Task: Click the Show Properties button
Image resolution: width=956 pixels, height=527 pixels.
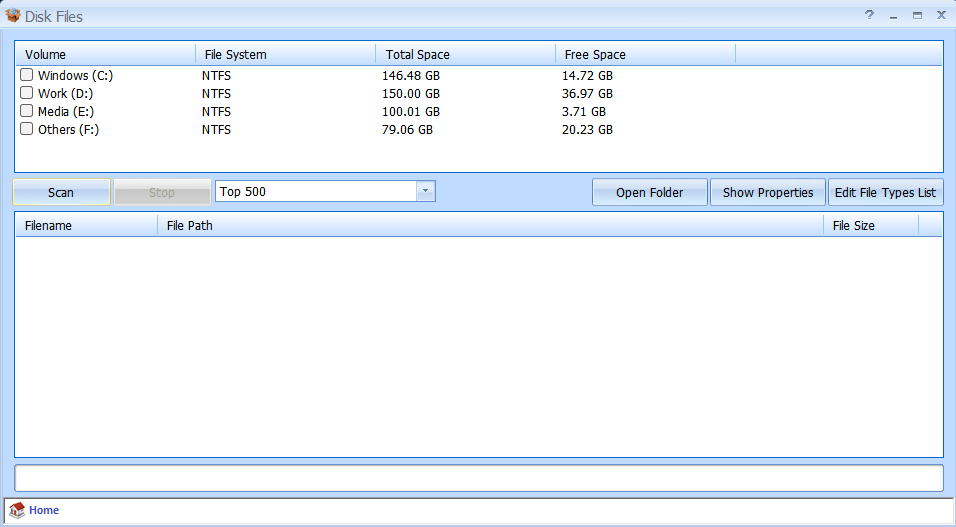Action: click(x=768, y=192)
